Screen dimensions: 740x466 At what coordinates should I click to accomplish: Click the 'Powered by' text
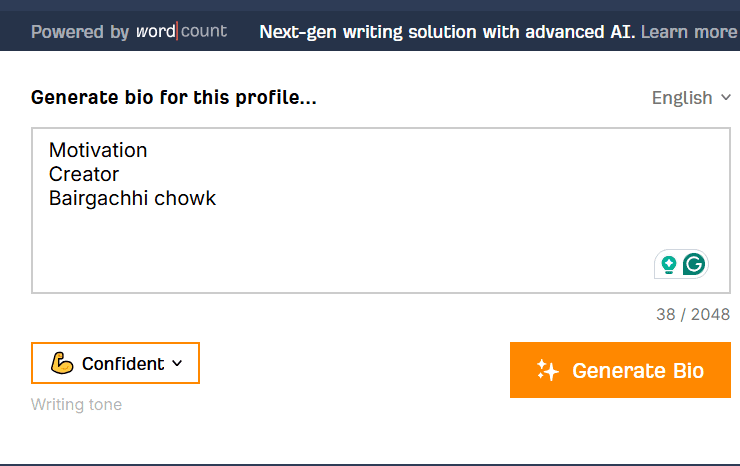80,31
